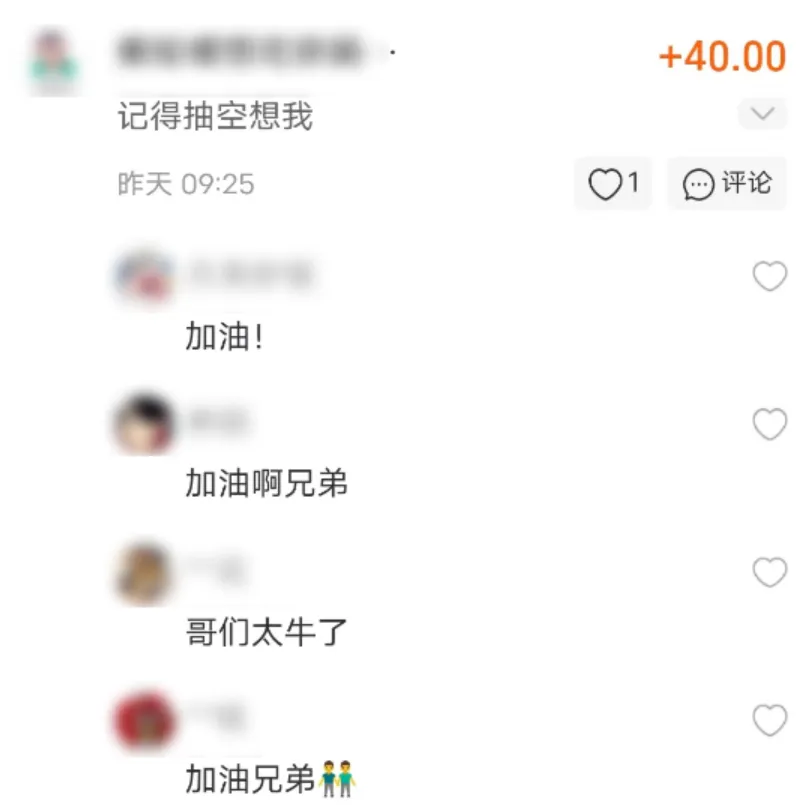The width and height of the screenshot is (808, 805).
Task: Tap the 加油! comment text
Action: coord(225,336)
